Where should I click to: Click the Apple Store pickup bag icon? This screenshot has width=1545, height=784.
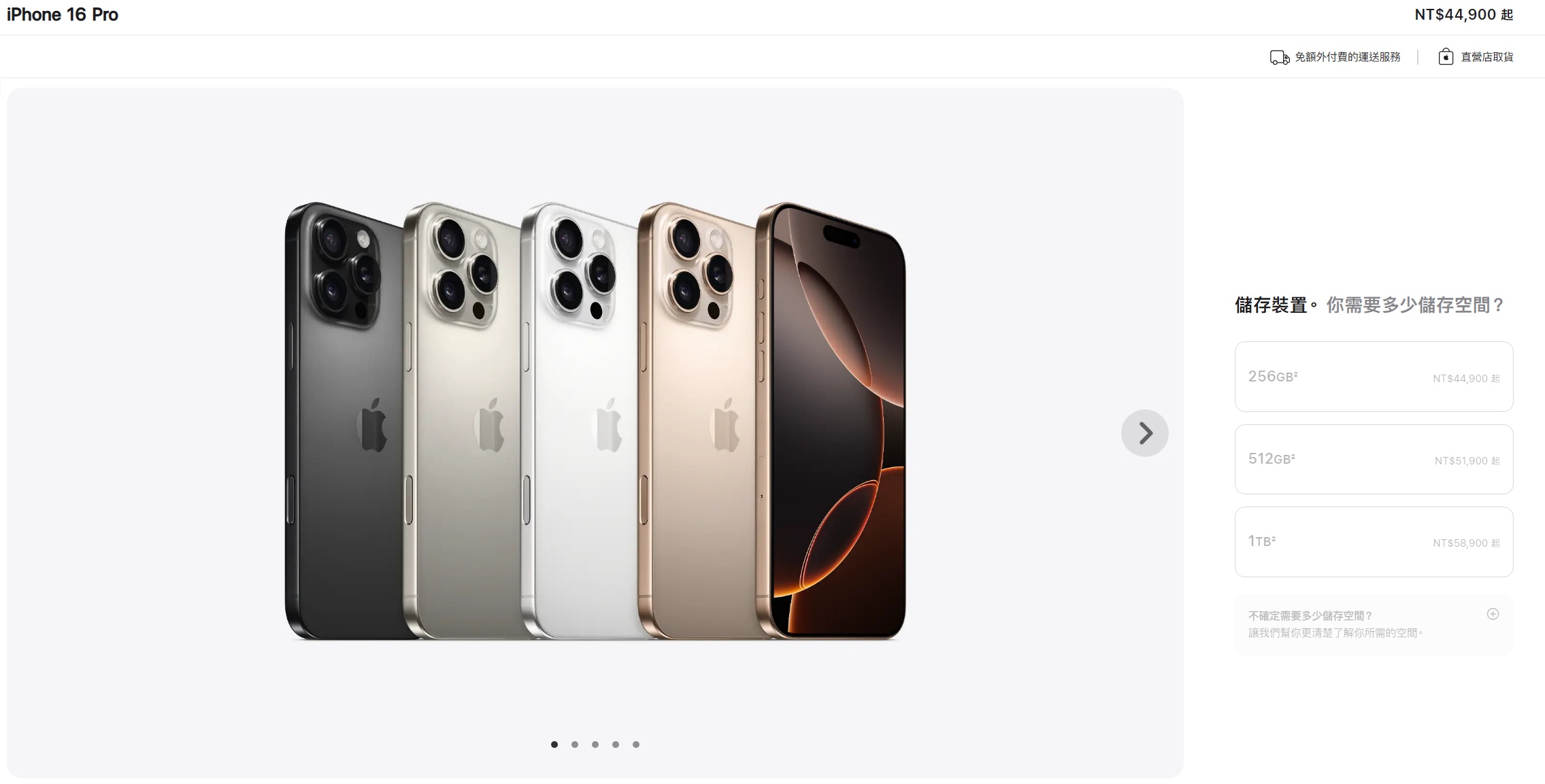(1446, 57)
